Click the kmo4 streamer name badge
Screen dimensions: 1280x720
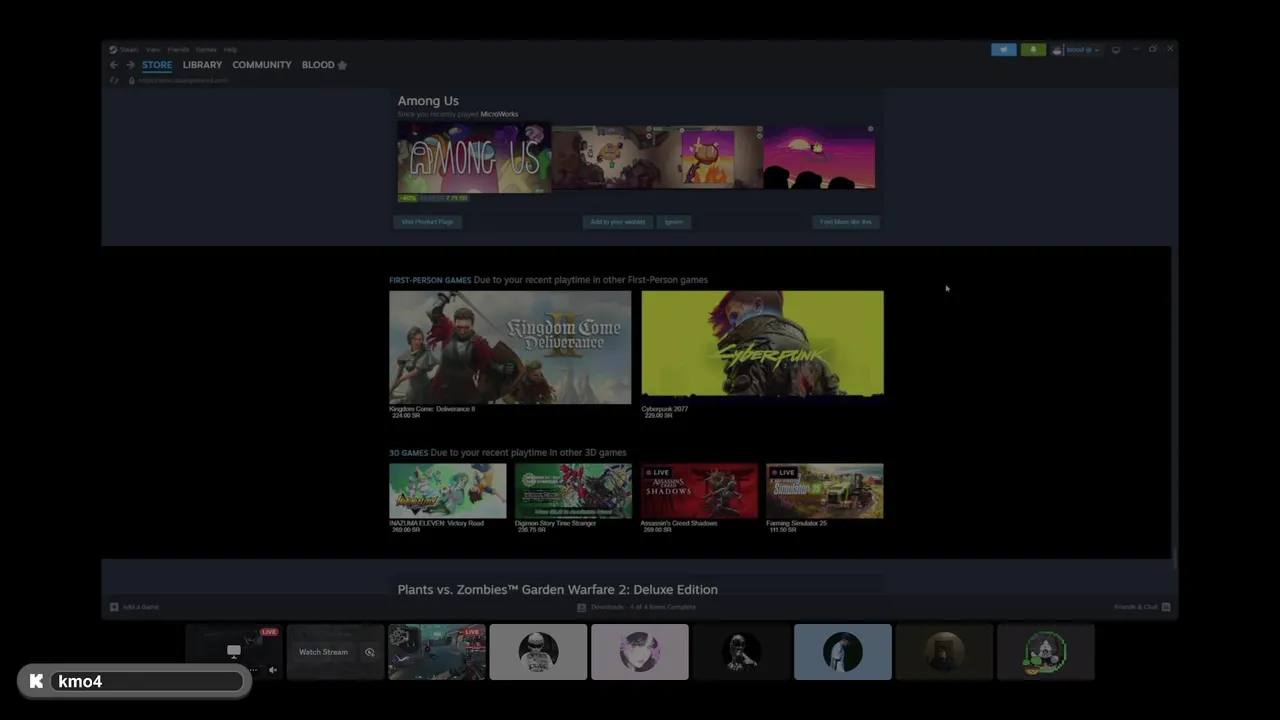[x=134, y=682]
